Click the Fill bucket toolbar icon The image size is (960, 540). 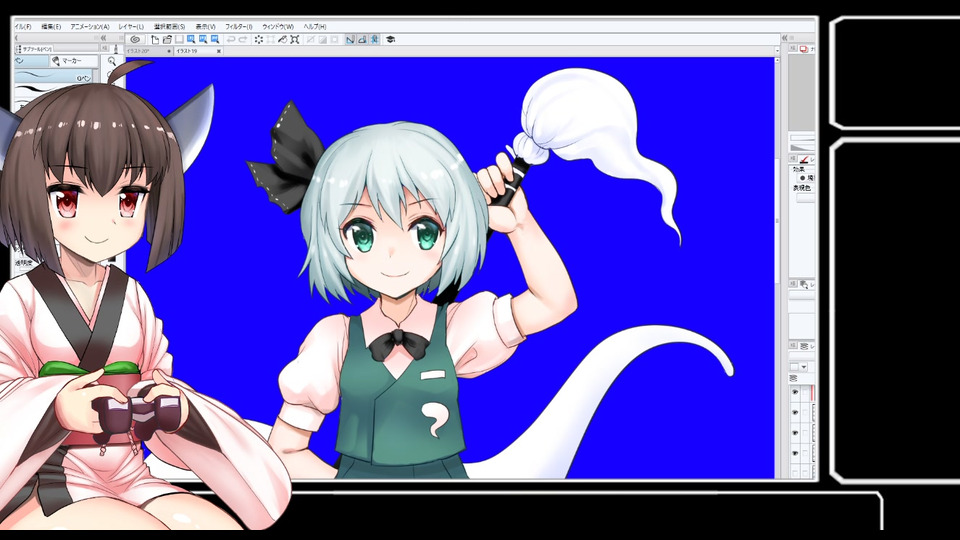282,39
